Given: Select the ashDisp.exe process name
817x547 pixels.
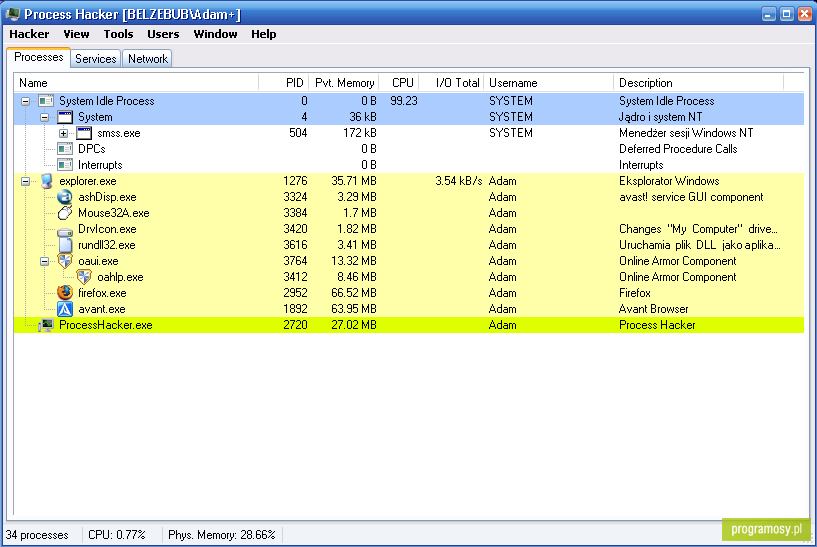Looking at the screenshot, I should (x=107, y=197).
